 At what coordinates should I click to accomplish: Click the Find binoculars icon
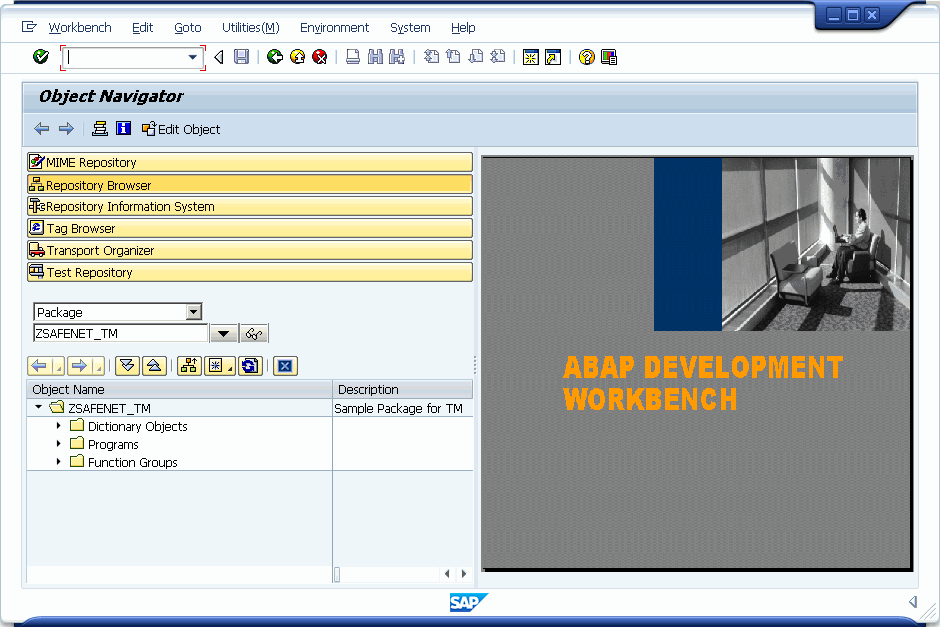click(x=375, y=57)
